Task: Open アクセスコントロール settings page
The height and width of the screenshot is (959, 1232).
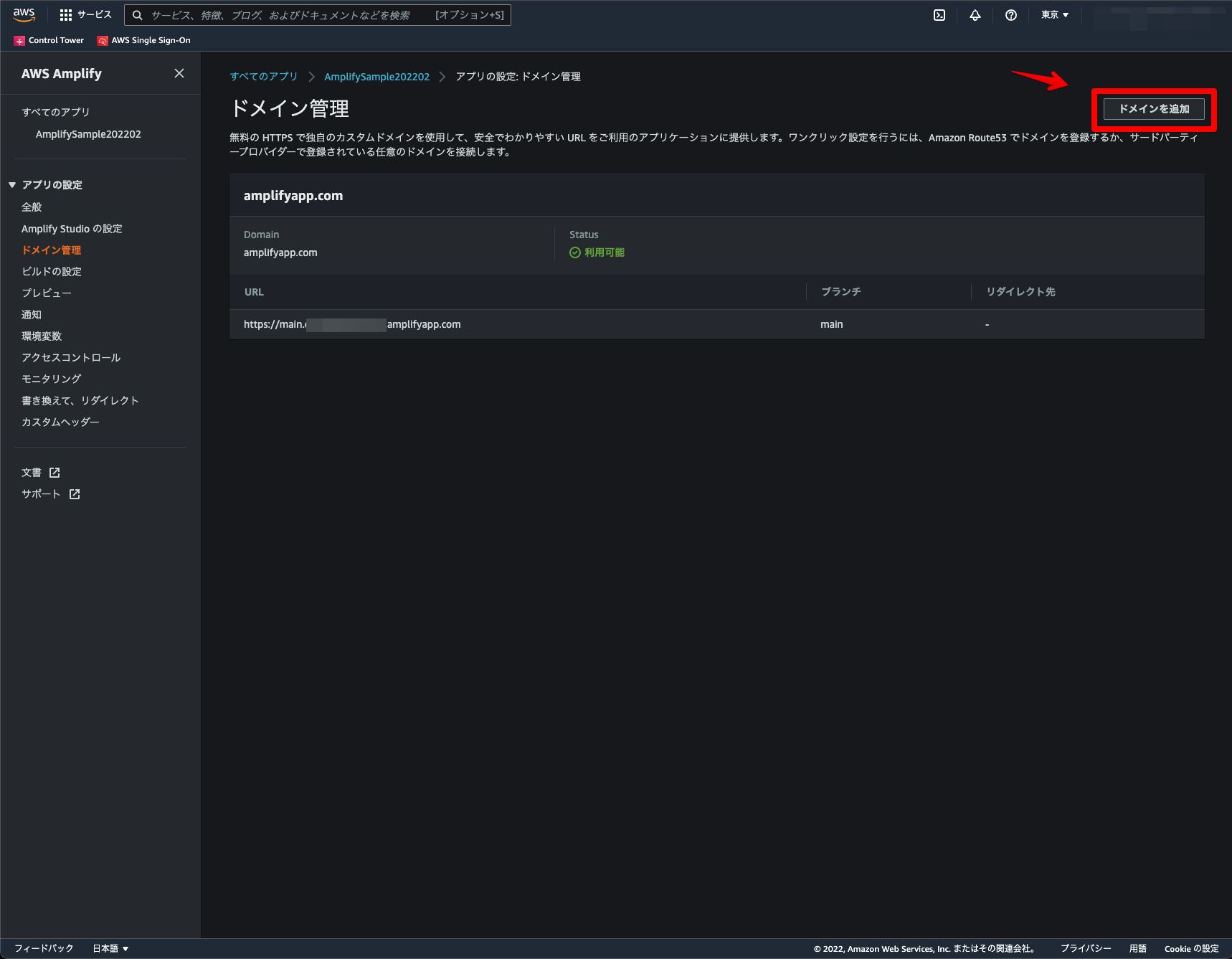Action: point(71,357)
